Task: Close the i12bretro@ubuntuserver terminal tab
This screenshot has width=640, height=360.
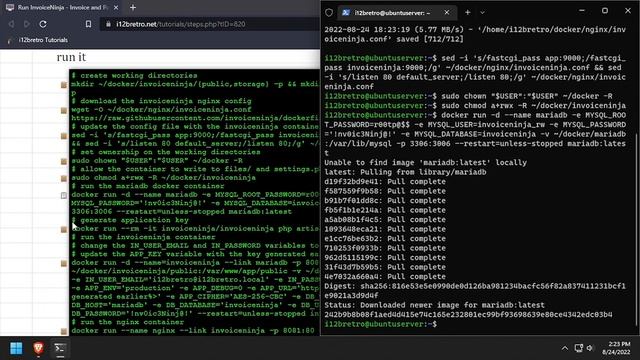Action: [x=447, y=13]
